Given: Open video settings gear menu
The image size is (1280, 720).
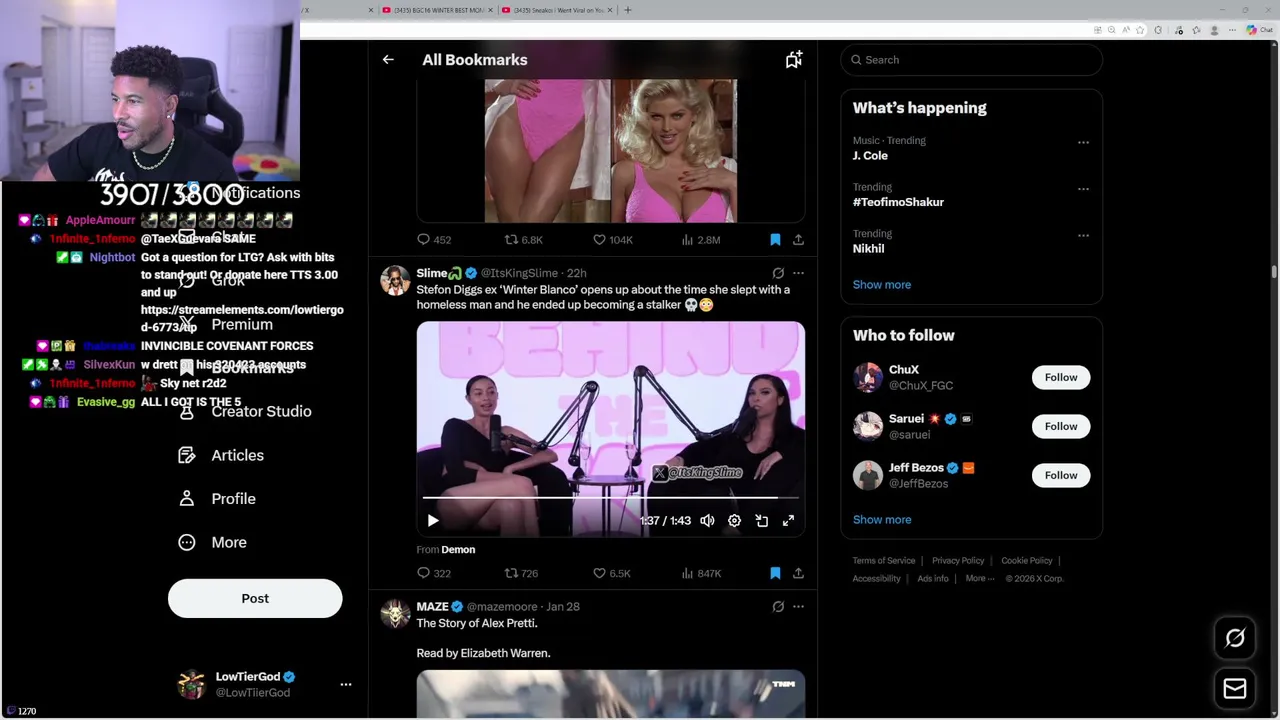Looking at the screenshot, I should [x=734, y=520].
